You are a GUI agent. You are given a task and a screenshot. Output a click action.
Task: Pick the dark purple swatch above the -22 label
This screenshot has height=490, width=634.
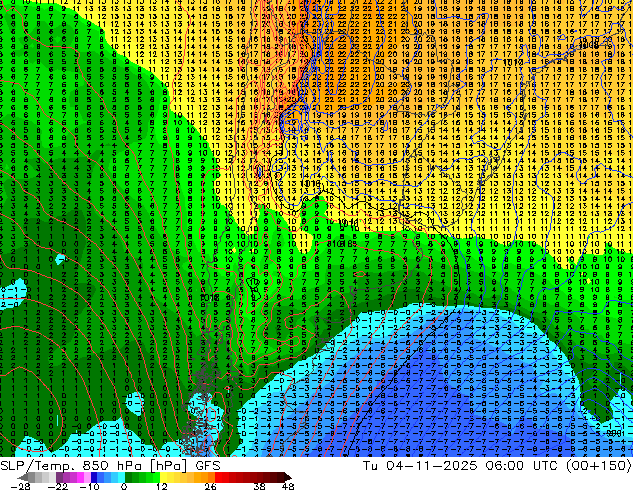click(x=59, y=477)
